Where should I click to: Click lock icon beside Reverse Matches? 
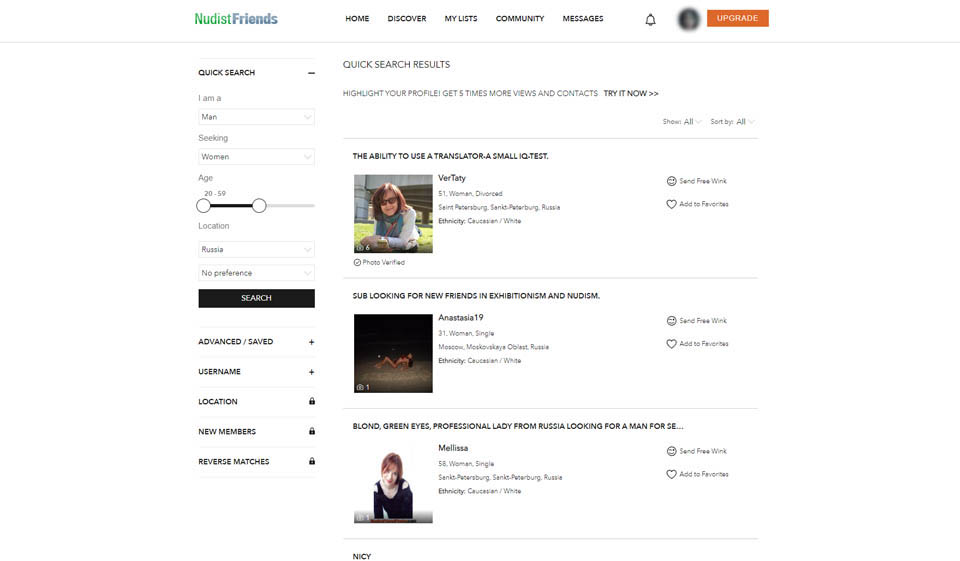pyautogui.click(x=312, y=462)
